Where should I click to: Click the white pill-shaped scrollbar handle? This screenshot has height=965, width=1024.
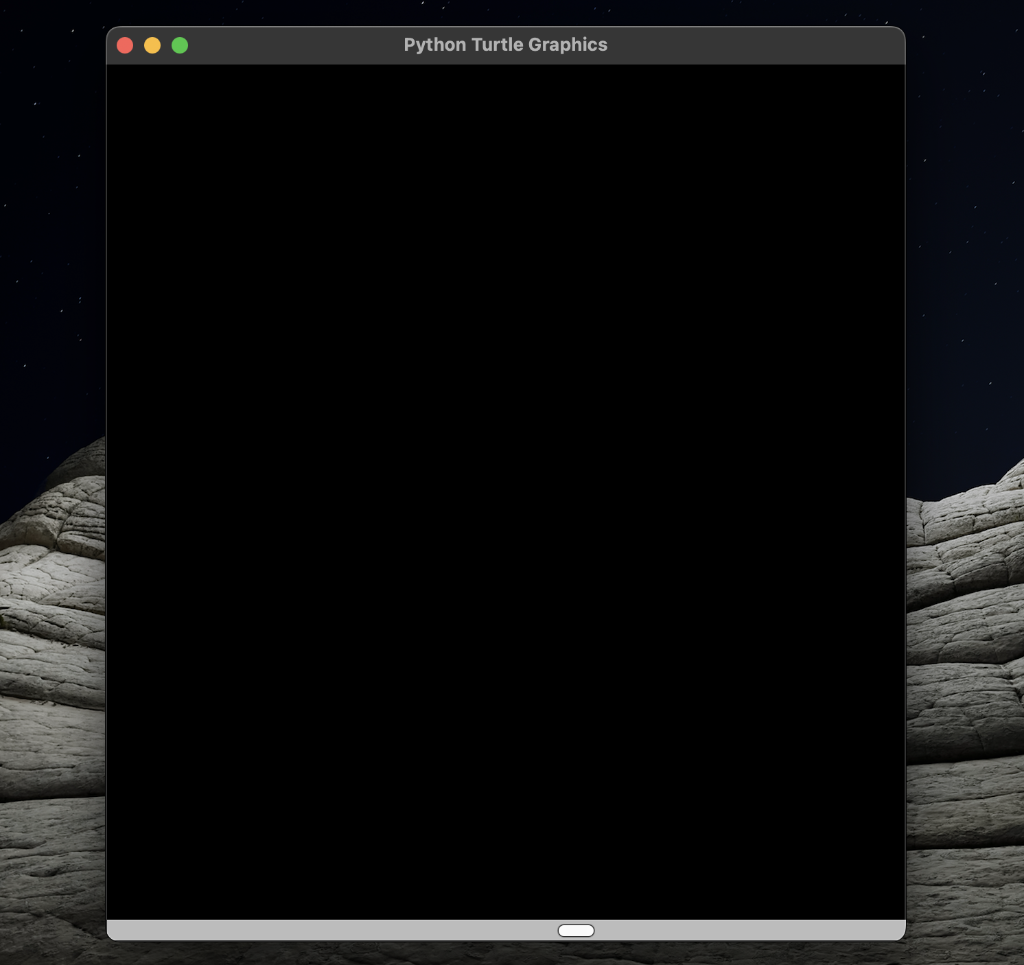point(576,930)
